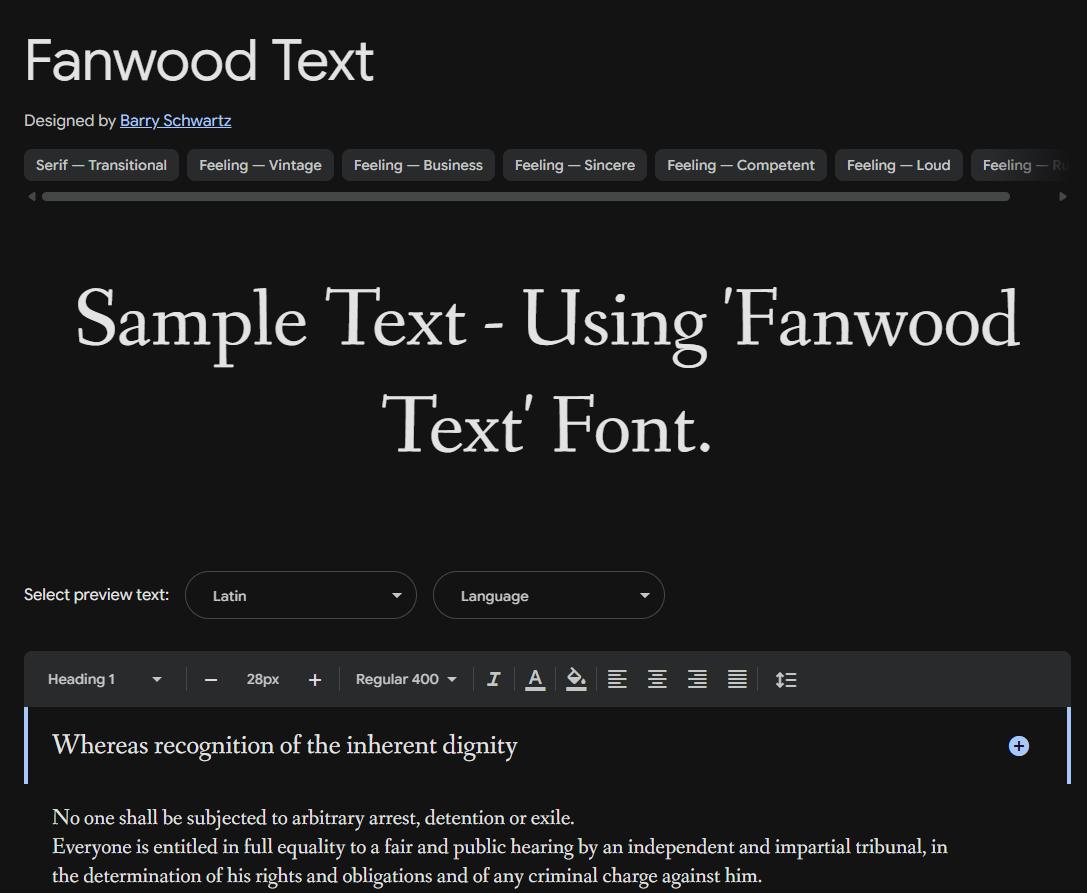This screenshot has width=1087, height=893.
Task: Click the 'No one shall be subjected' paragraph line
Action: [313, 818]
